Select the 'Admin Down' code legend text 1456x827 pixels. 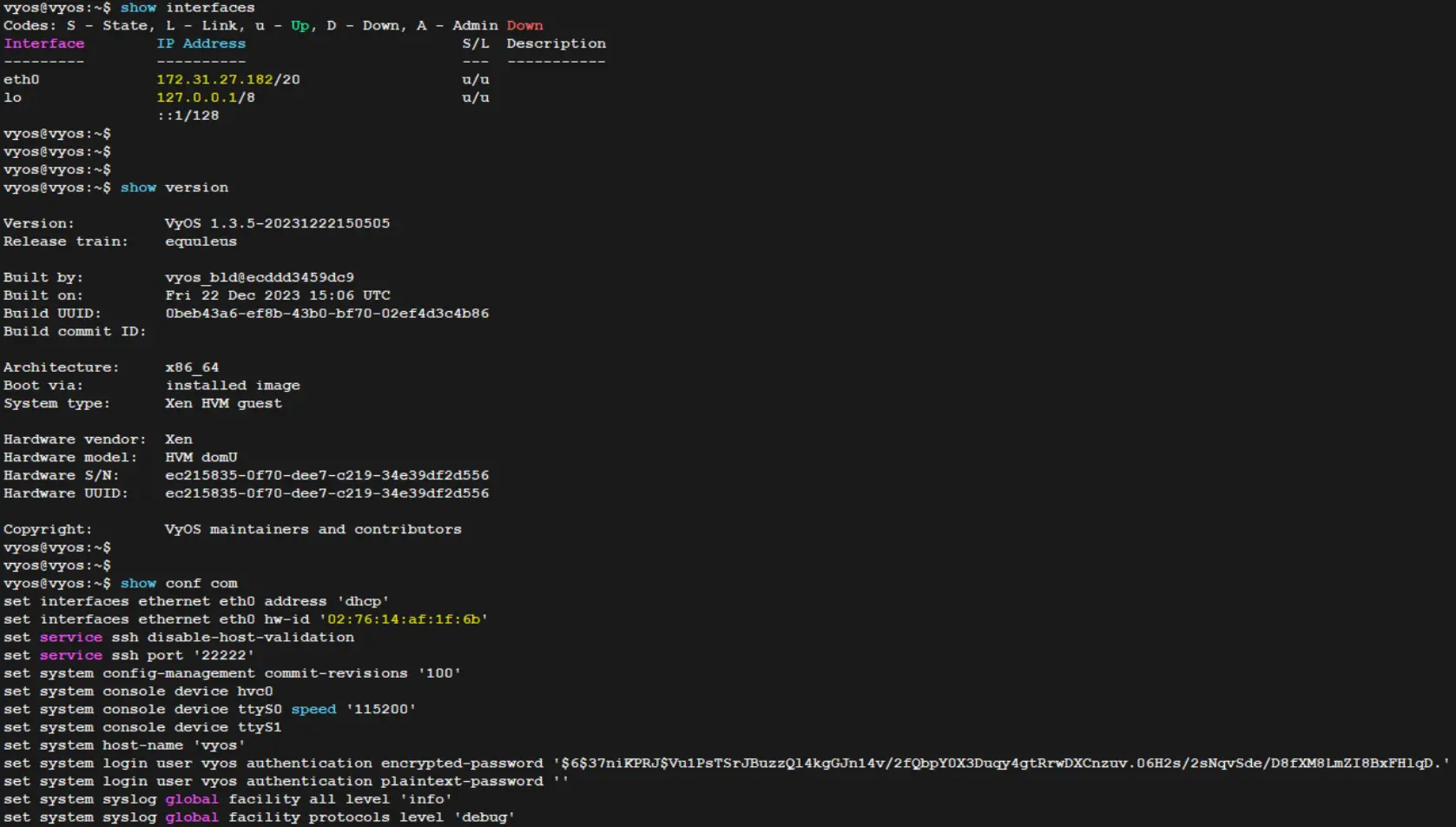[x=497, y=25]
